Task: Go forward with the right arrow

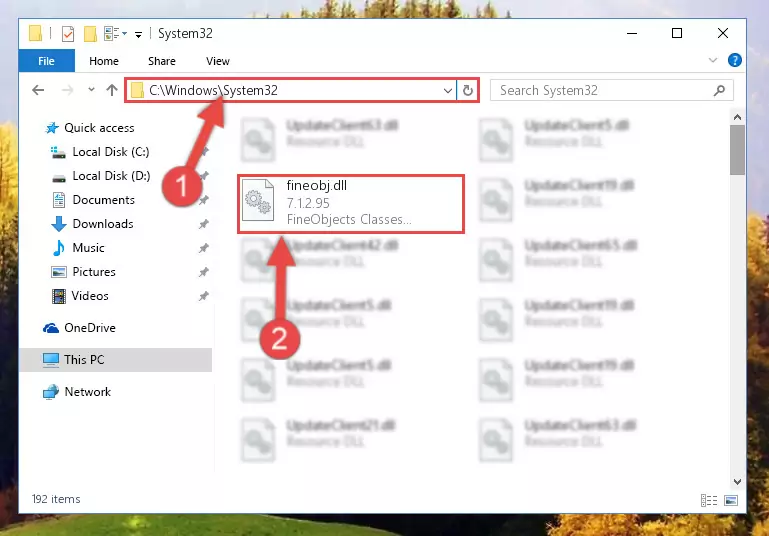Action: point(67,90)
